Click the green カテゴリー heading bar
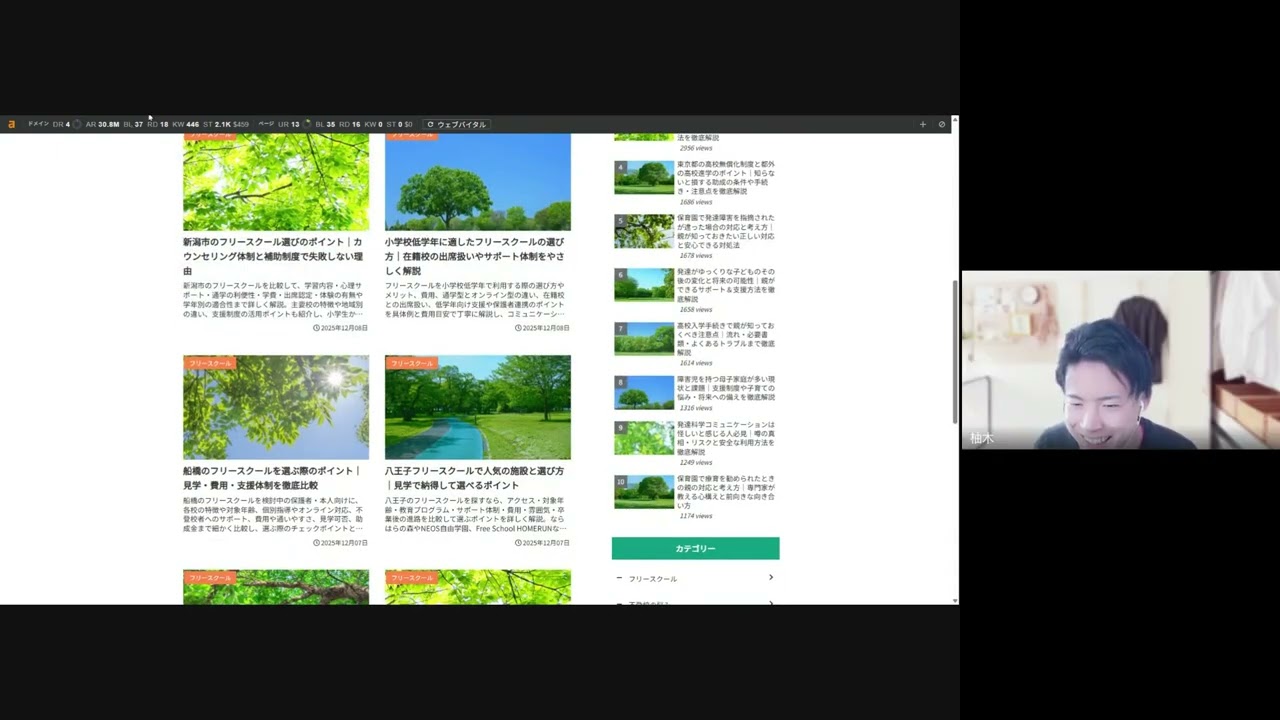 point(695,548)
